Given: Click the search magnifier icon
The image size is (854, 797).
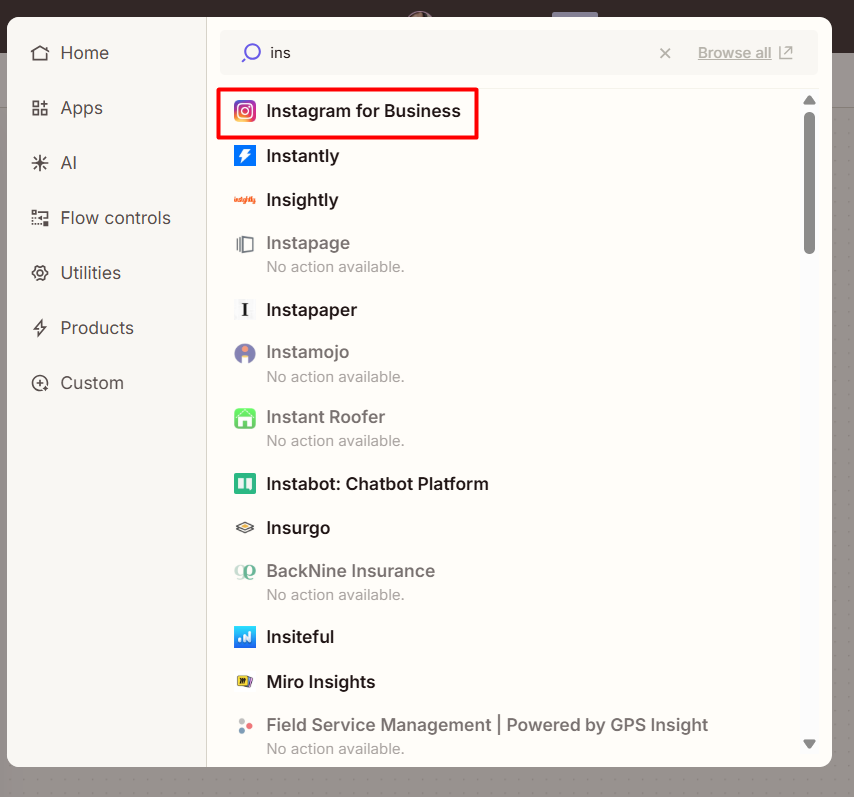Looking at the screenshot, I should [251, 53].
